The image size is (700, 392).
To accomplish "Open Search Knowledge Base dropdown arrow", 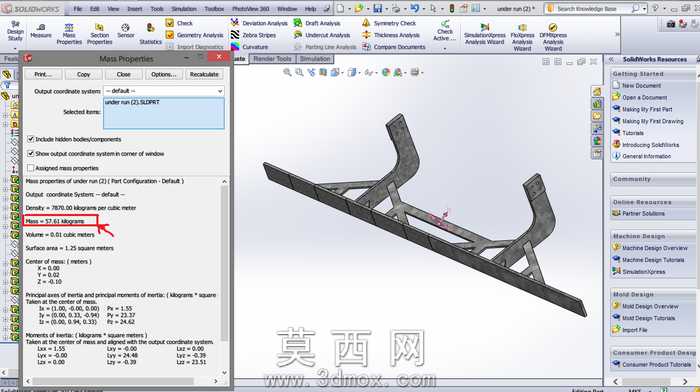I will 644,8.
